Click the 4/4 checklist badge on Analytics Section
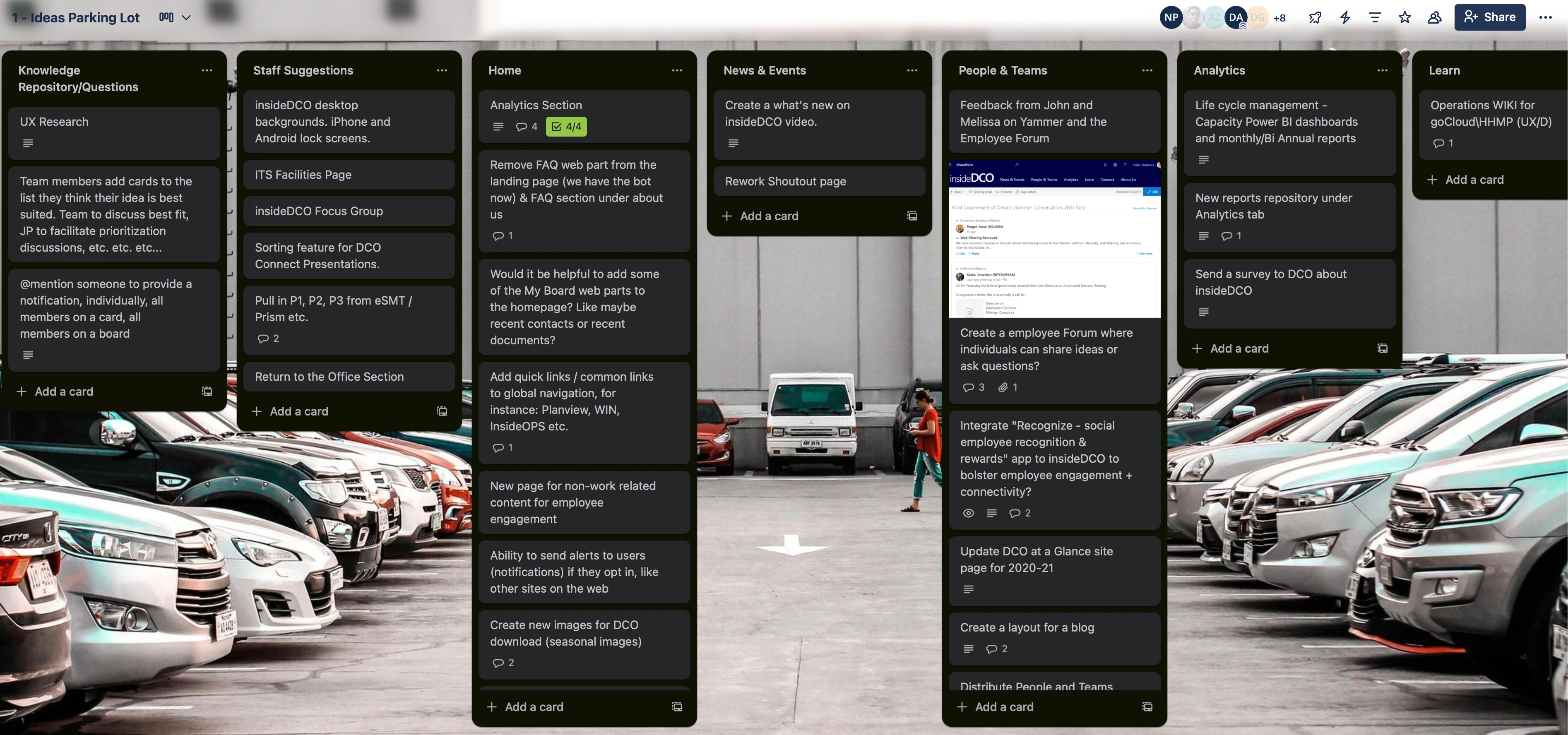 pyautogui.click(x=566, y=127)
